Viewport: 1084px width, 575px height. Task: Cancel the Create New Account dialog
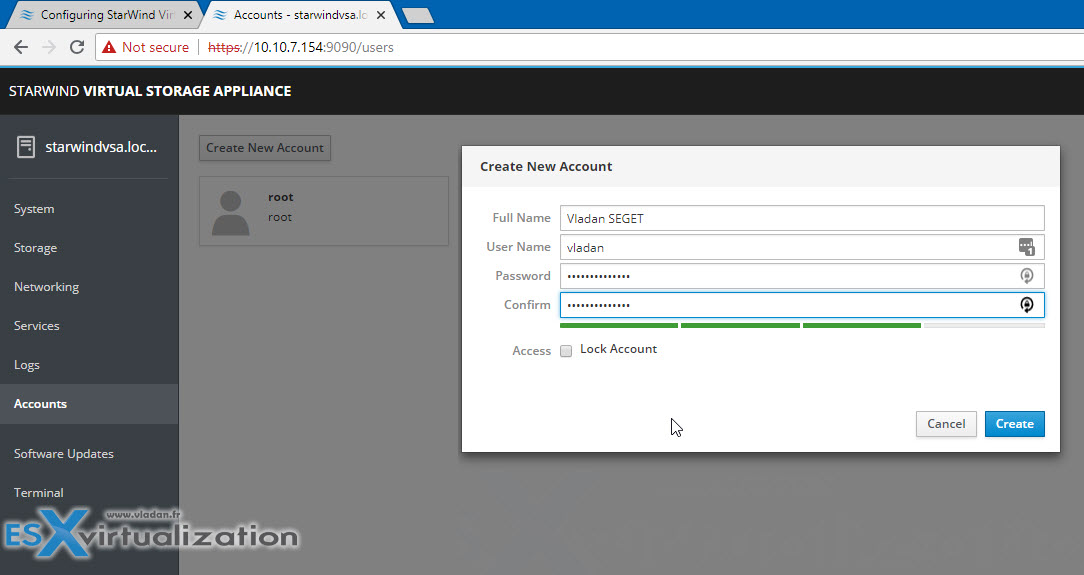(946, 424)
